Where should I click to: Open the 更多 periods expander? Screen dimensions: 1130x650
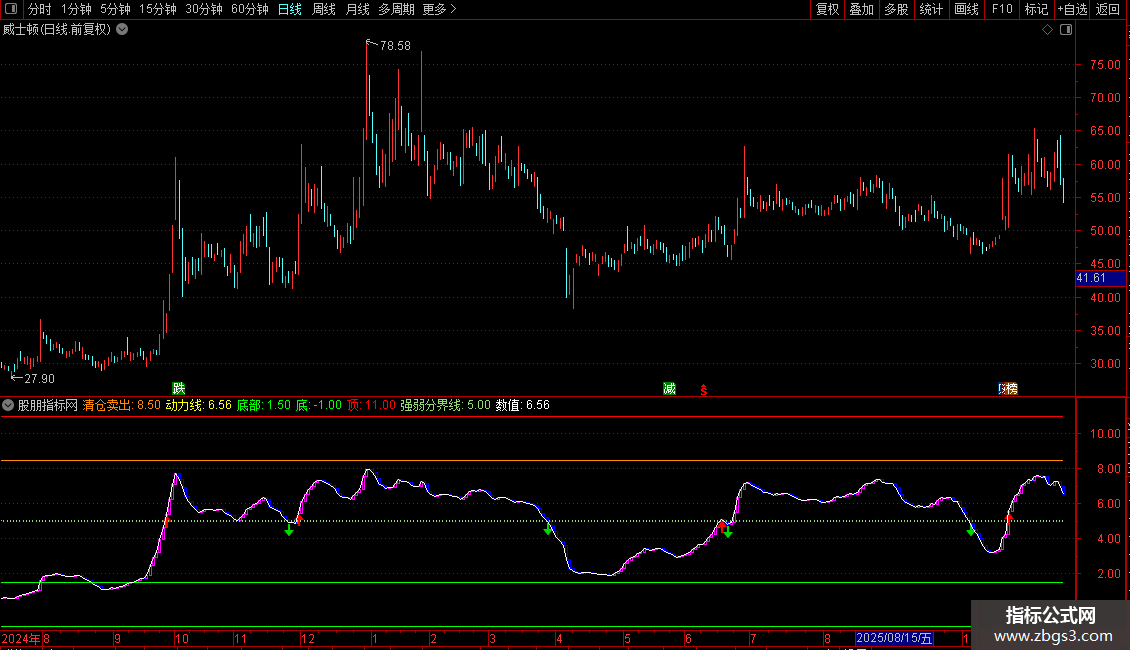click(439, 9)
